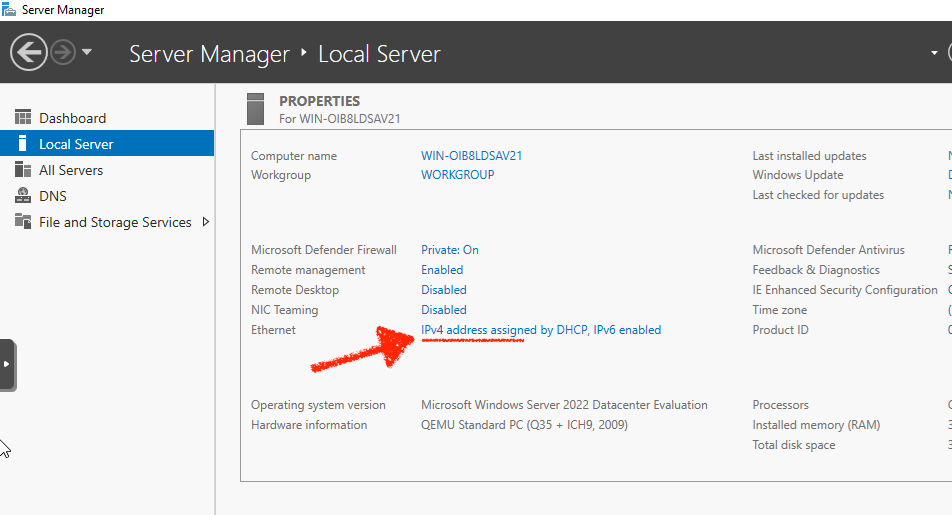Open Ethernet IPv4 address assigned by DHCP link
Viewport: 952px width, 515px height.
click(x=541, y=330)
